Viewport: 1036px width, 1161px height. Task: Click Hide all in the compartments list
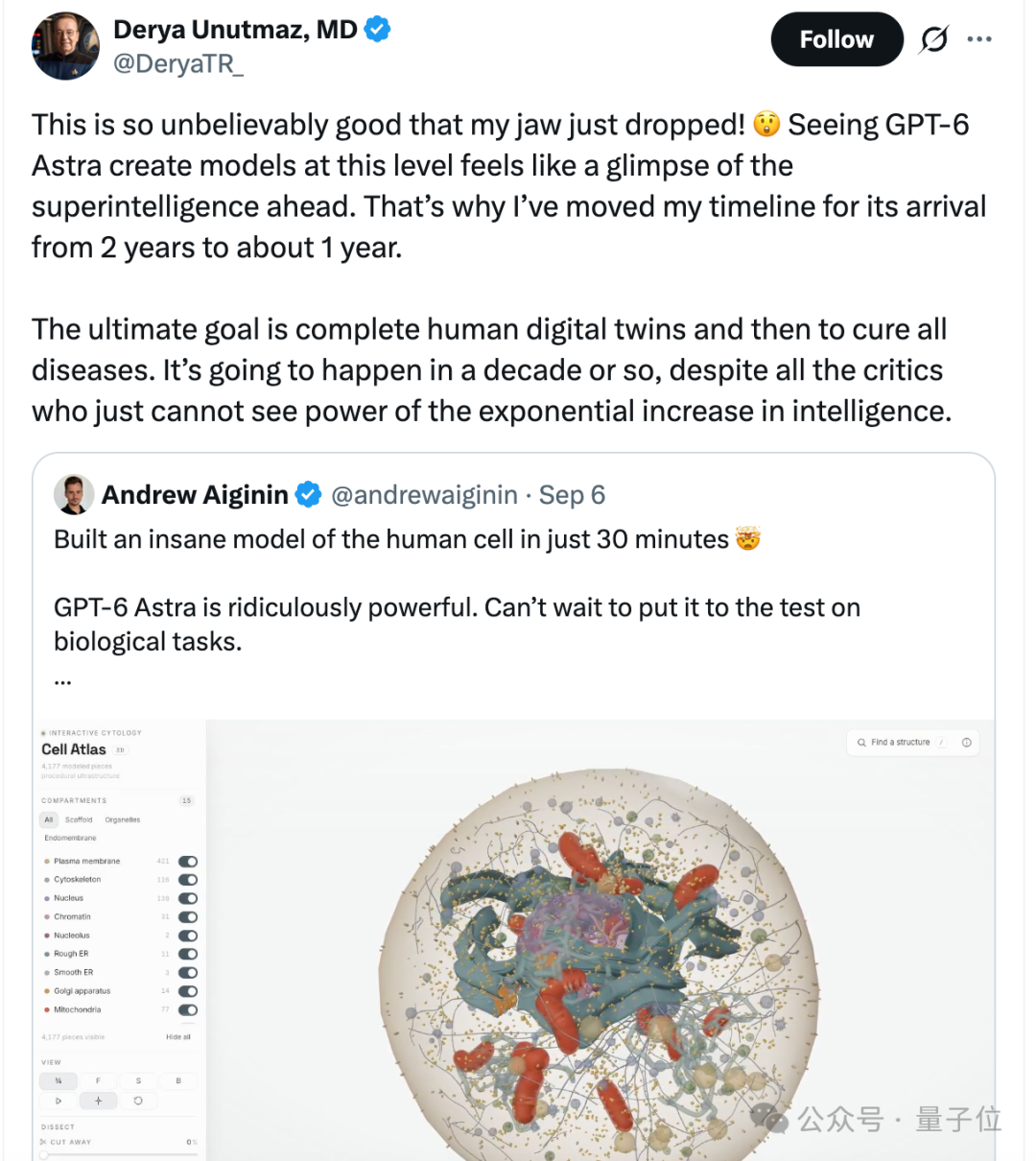click(178, 1037)
